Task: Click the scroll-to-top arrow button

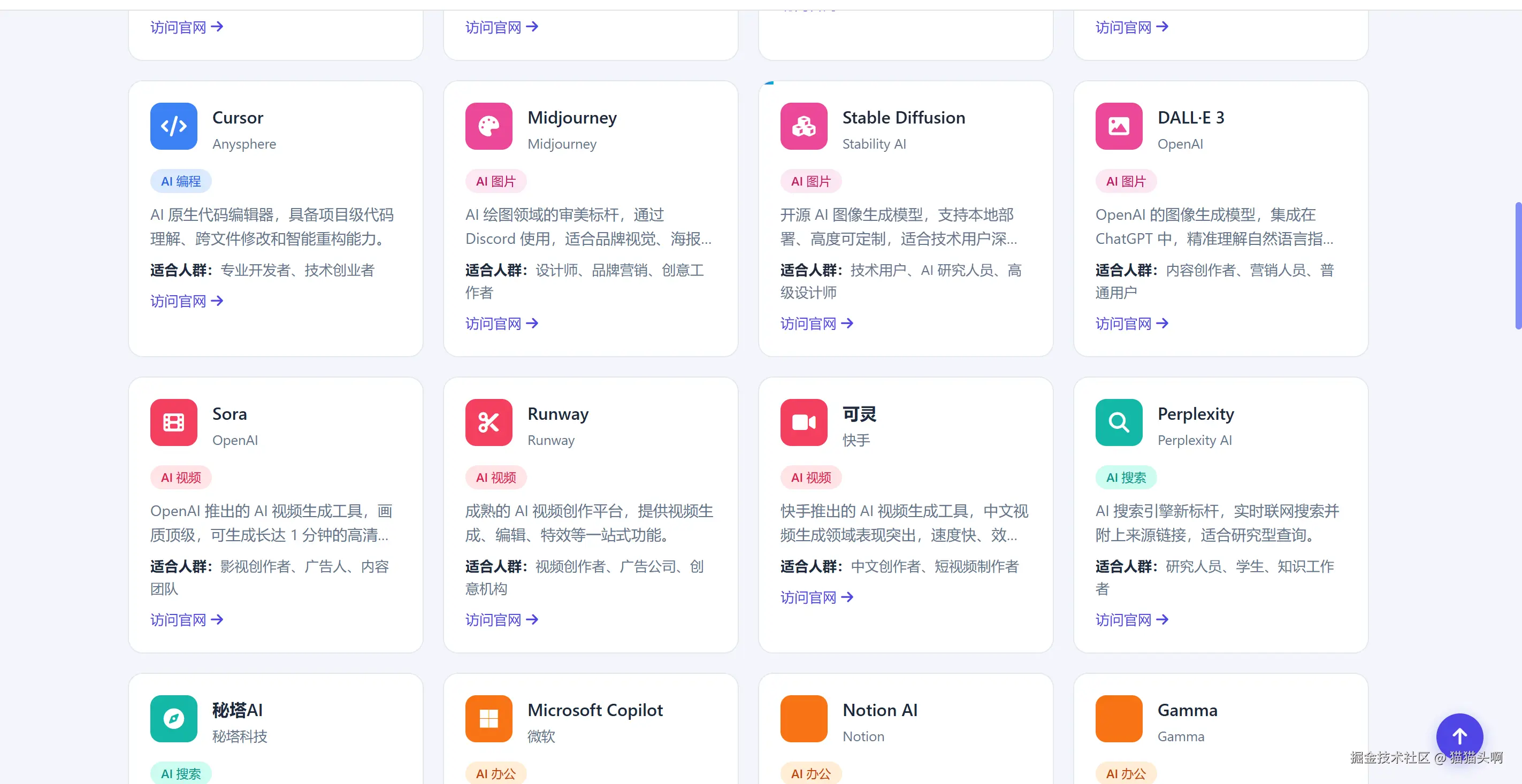Action: point(1459,737)
